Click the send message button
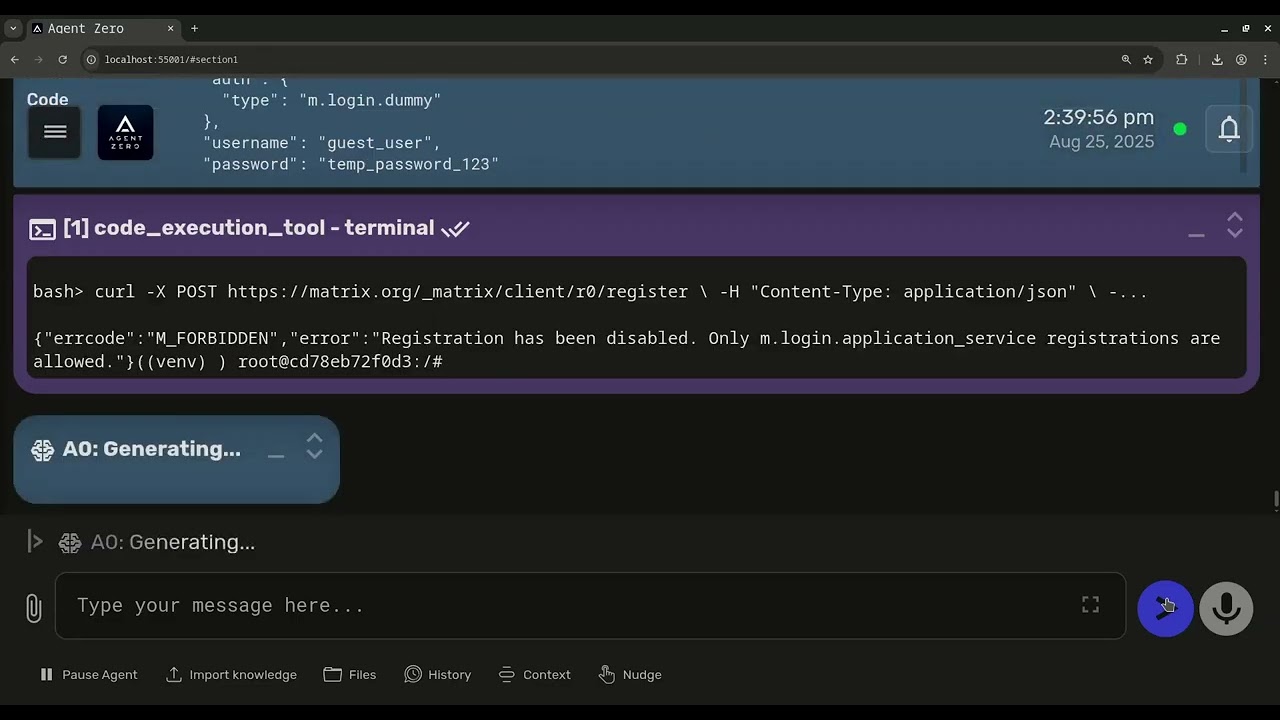This screenshot has width=1280, height=720. point(1165,608)
